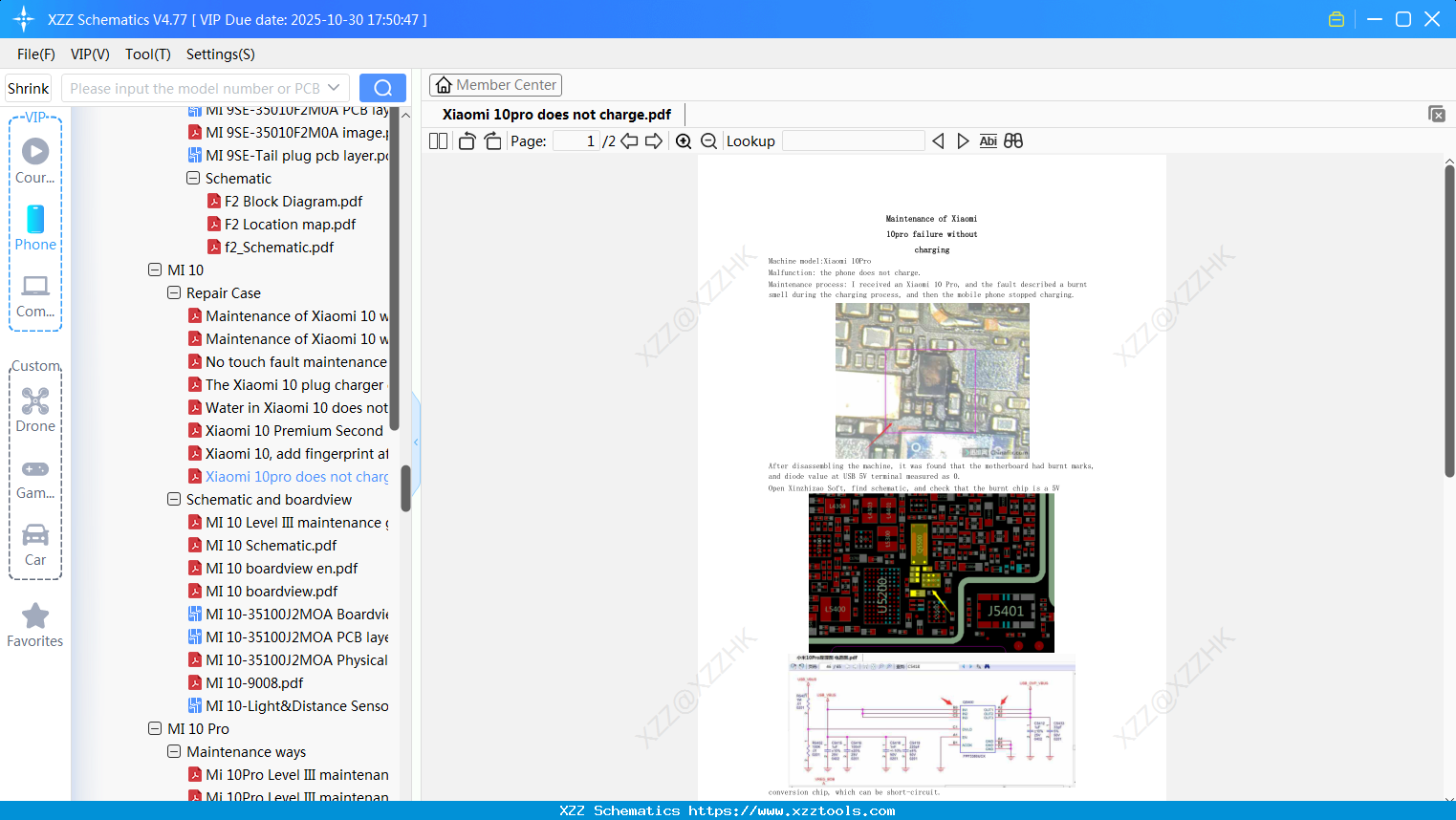Click the Lookup text field
Viewport: 1456px width, 820px height.
pos(854,141)
